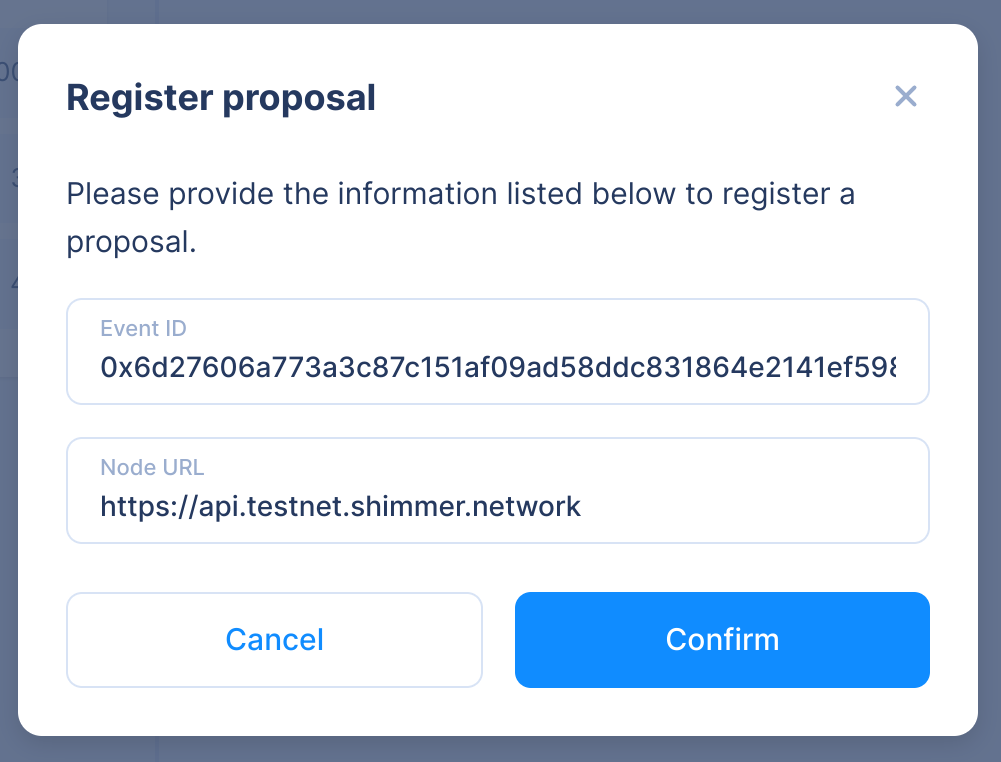Click the 'Node URL' field label
Viewport: 1001px width, 762px height.
tap(152, 467)
